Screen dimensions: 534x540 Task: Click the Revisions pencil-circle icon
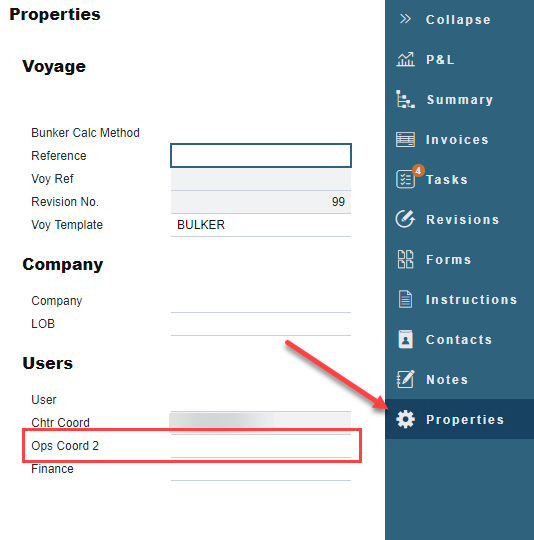pos(405,219)
